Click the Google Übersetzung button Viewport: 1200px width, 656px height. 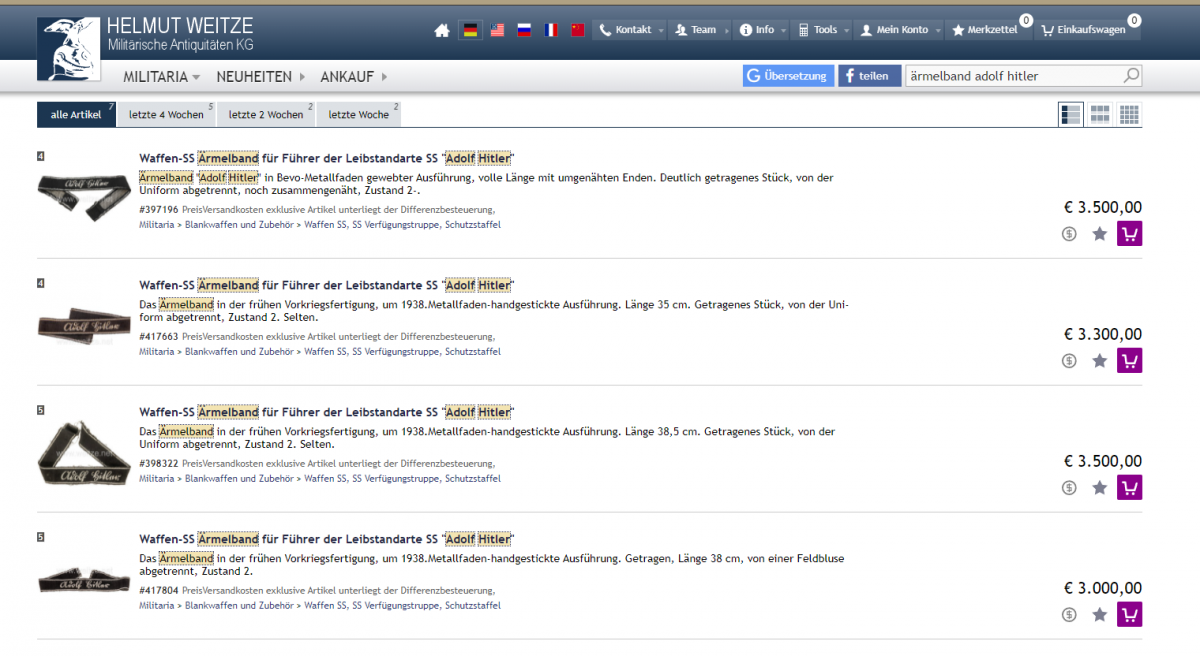click(x=788, y=76)
